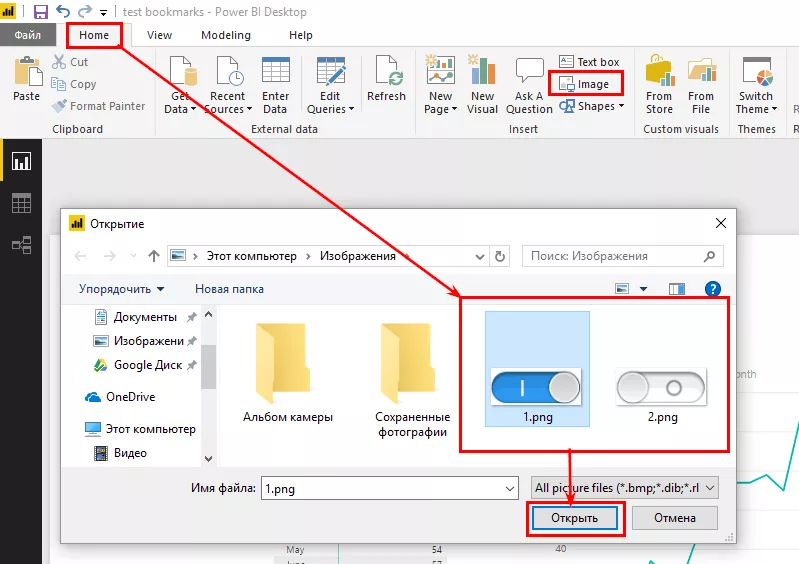Select the Сохраненные фотографии folder

click(412, 380)
